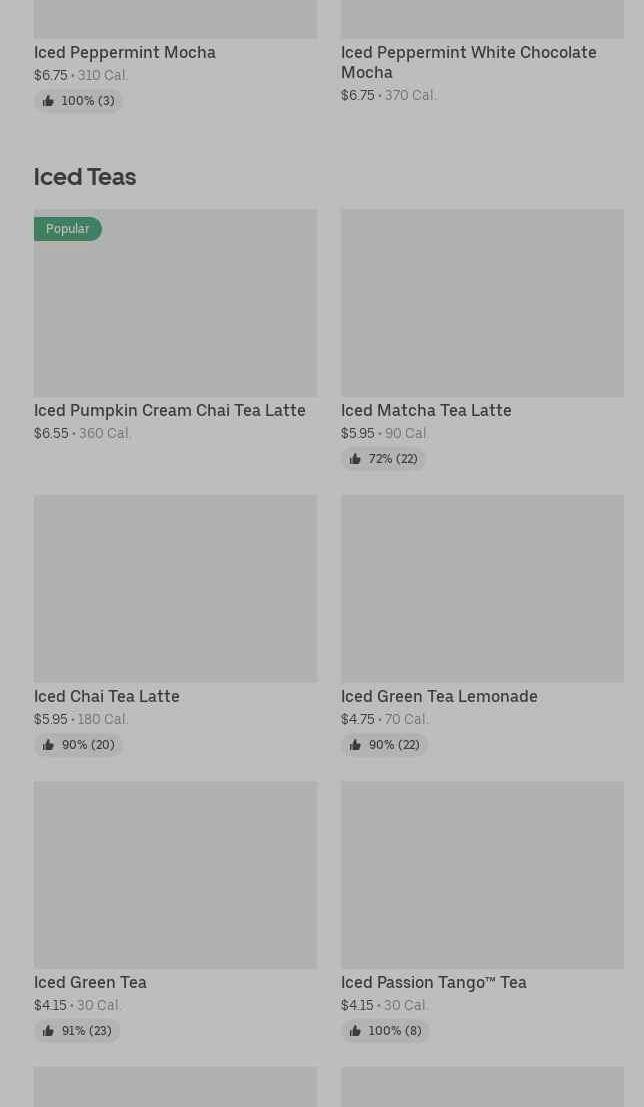Image resolution: width=644 pixels, height=1107 pixels.
Task: Click thumbs-up icon under Iced Matcha Tea Latte
Action: click(355, 459)
